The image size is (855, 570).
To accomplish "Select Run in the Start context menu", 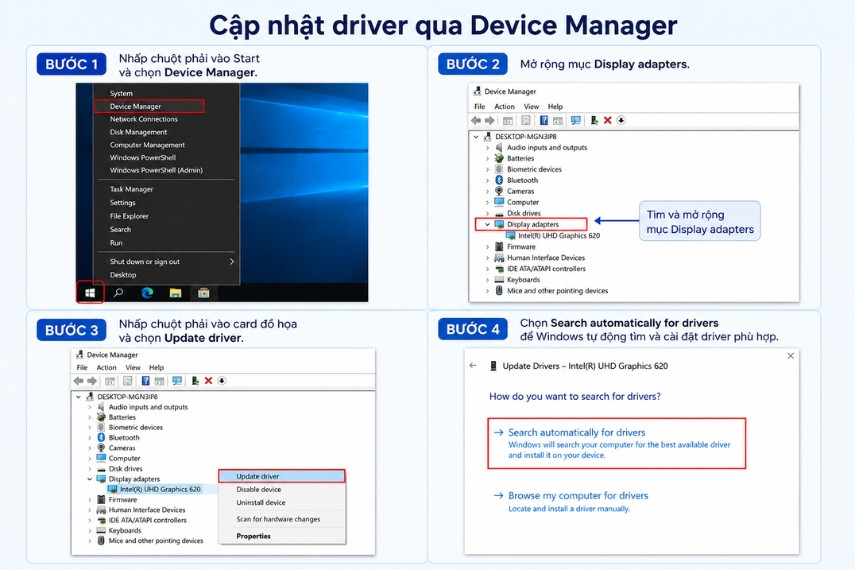I will pyautogui.click(x=116, y=243).
